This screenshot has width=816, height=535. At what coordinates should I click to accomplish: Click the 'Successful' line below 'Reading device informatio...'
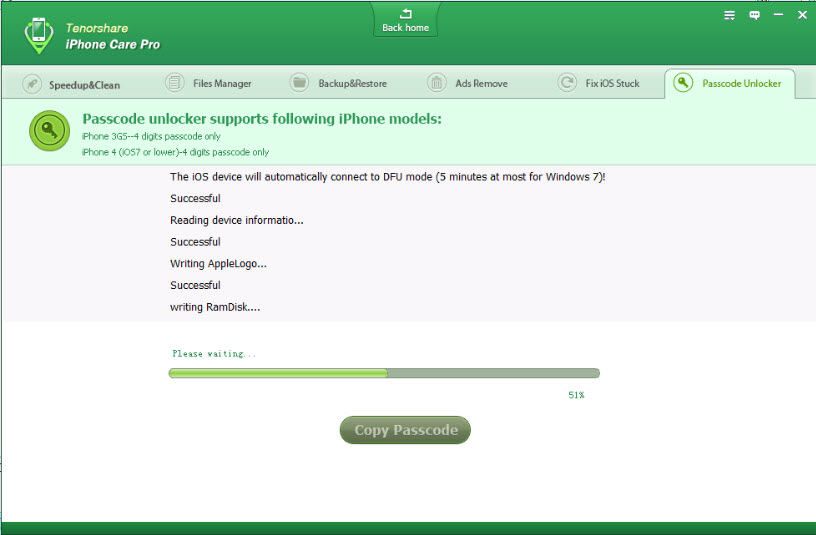click(x=195, y=242)
